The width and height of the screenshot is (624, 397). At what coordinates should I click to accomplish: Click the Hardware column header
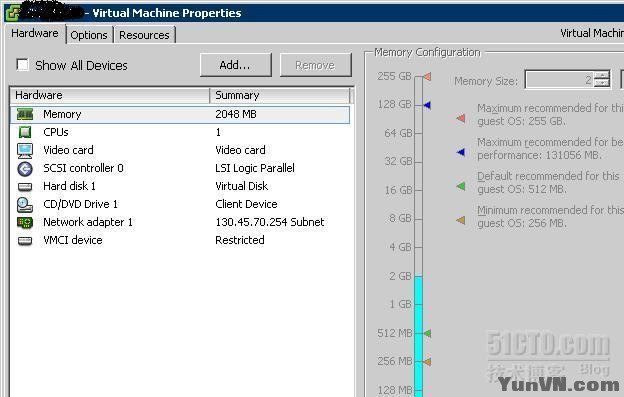(x=110, y=95)
